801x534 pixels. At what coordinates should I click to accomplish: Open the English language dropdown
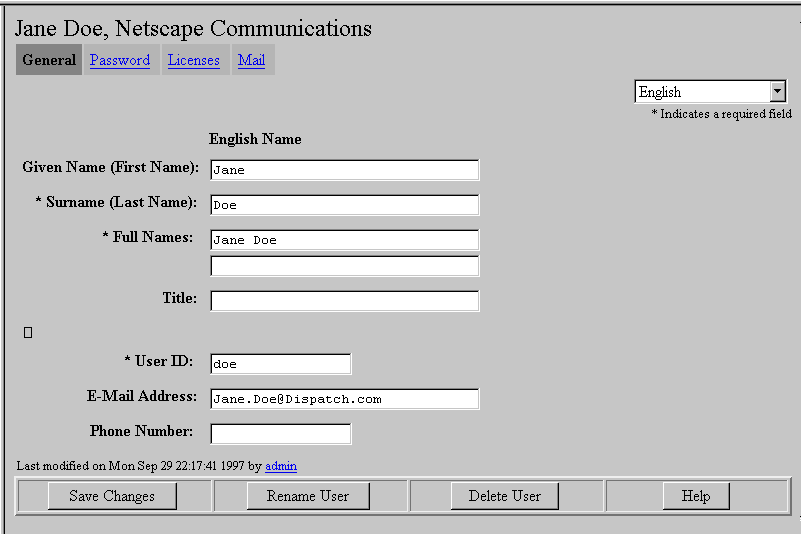(710, 92)
